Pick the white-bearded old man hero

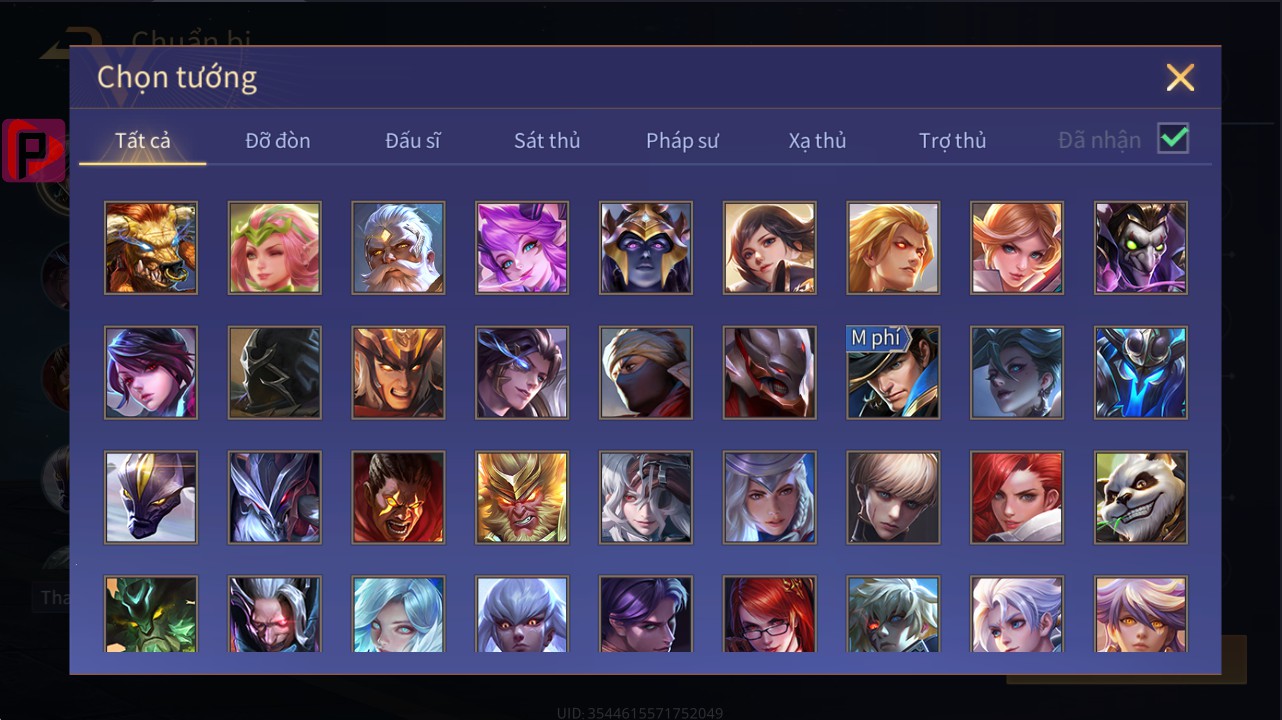tap(398, 248)
